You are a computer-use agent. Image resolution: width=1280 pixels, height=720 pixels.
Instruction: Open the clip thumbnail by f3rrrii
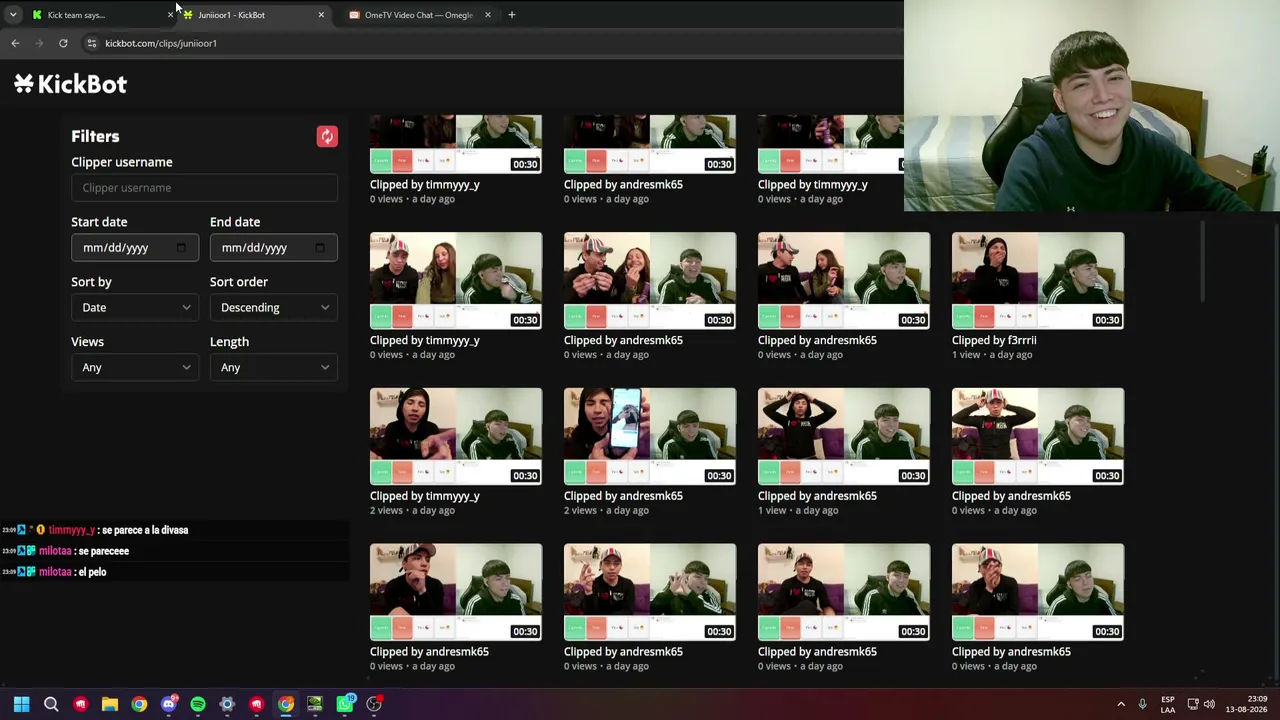pyautogui.click(x=1038, y=280)
